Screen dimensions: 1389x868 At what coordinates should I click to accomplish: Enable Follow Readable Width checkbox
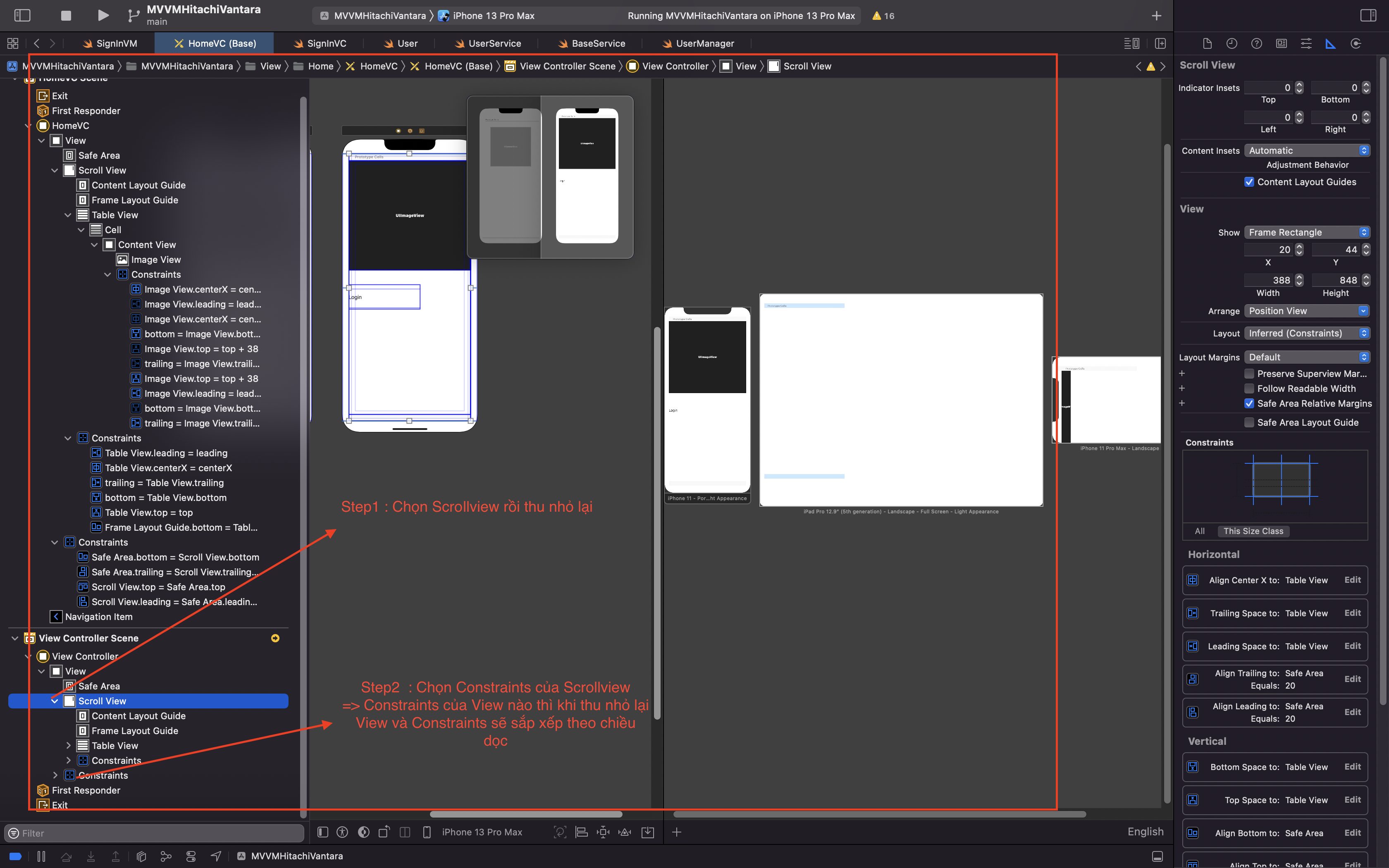pyautogui.click(x=1249, y=389)
